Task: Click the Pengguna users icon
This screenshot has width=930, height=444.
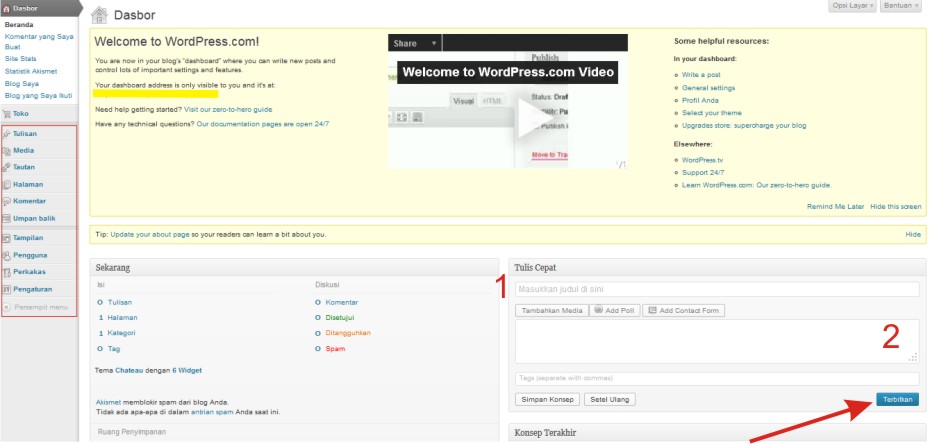Action: (x=7, y=255)
